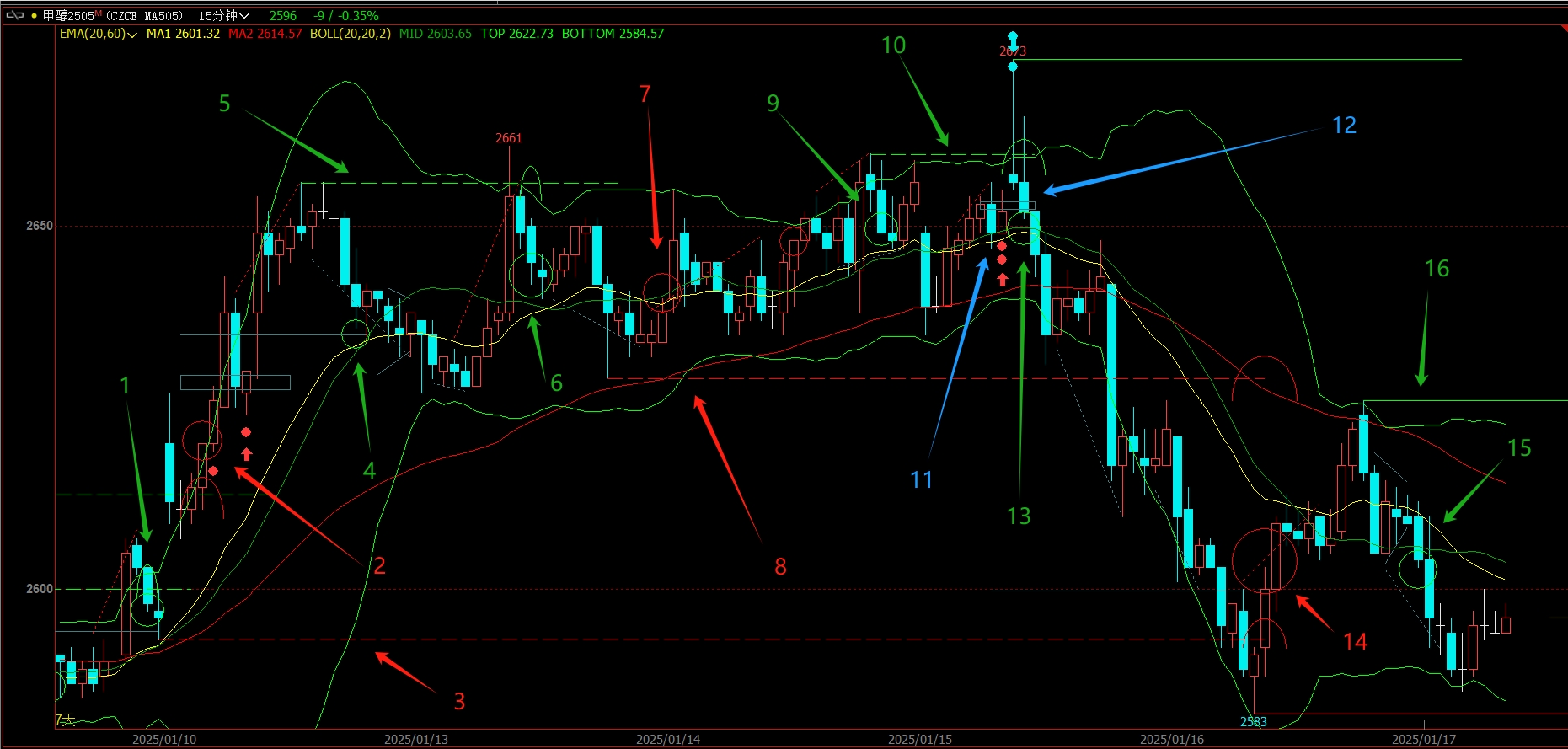Click the MA1 2601.32 indicator value
Viewport: 1568px width, 749px height.
tap(183, 34)
